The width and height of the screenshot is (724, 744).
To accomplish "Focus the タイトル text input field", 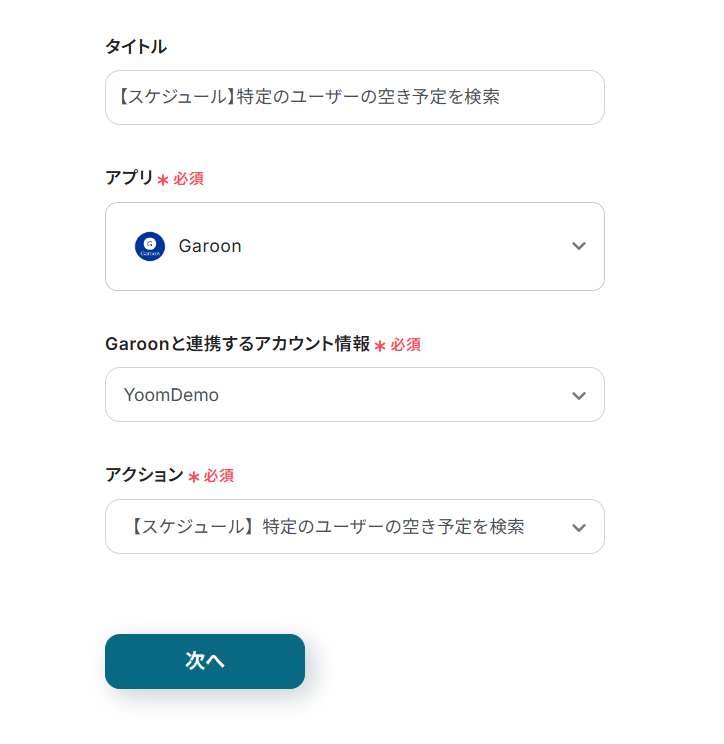I will 354,97.
